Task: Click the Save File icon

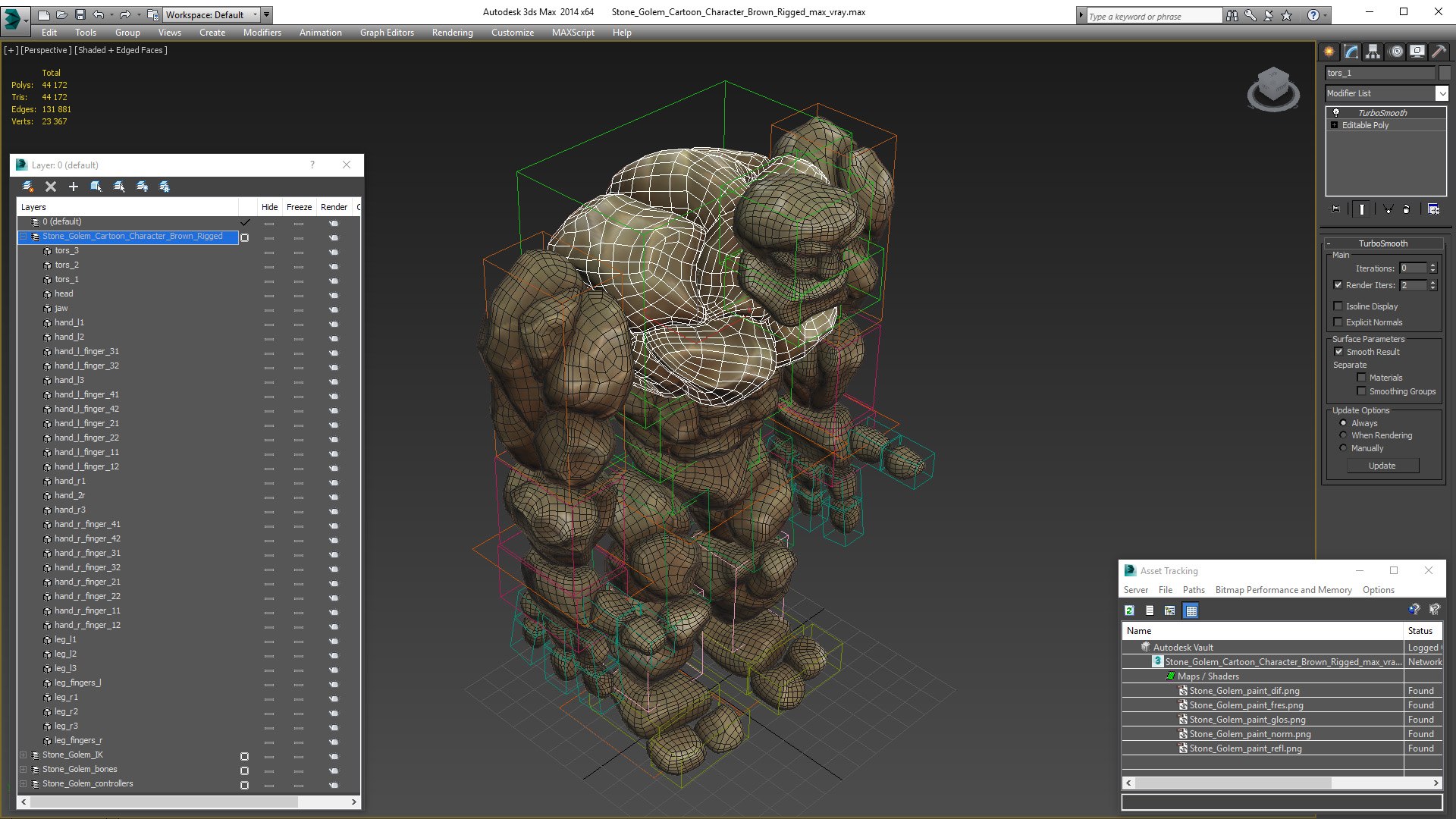Action: pyautogui.click(x=80, y=14)
